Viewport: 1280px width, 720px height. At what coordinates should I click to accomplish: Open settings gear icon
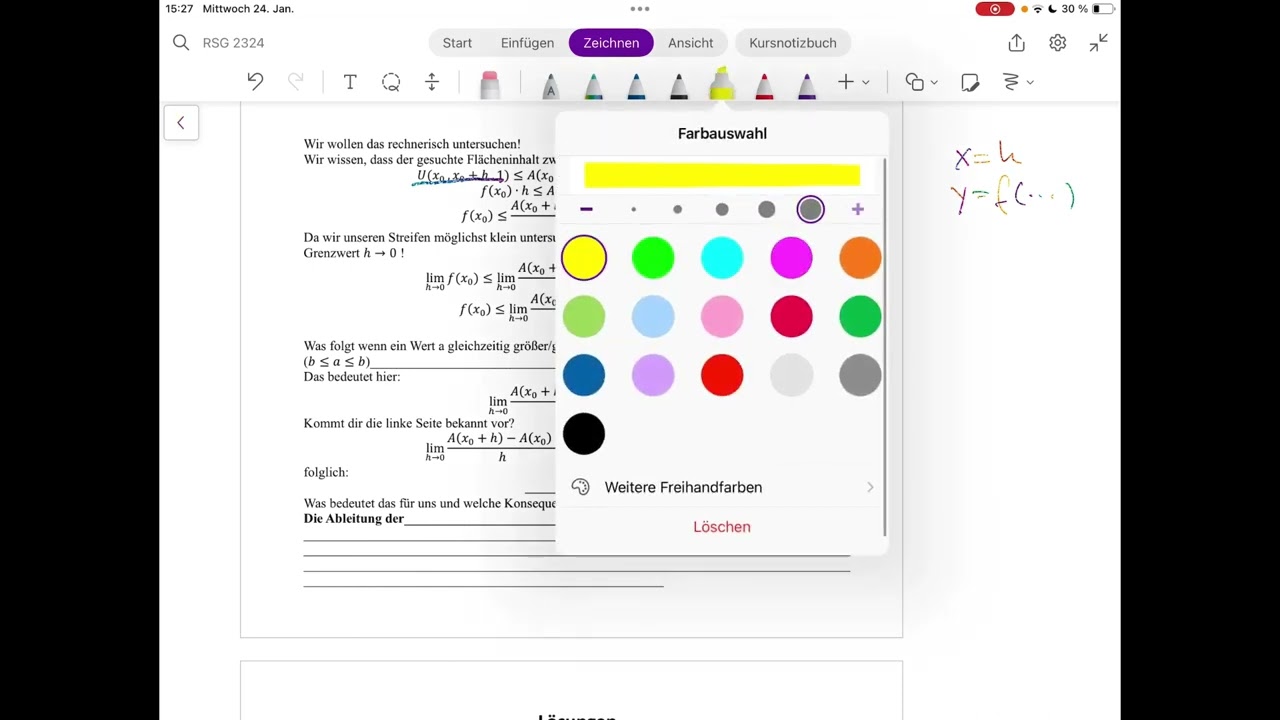tap(1058, 42)
